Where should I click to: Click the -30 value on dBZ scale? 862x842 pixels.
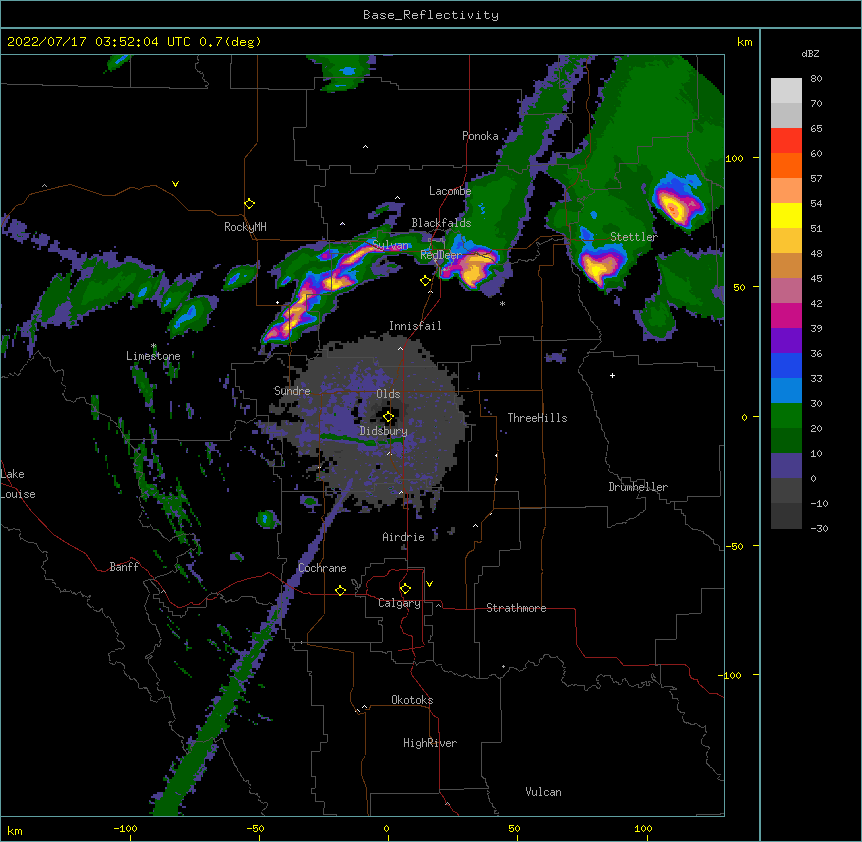coord(819,528)
